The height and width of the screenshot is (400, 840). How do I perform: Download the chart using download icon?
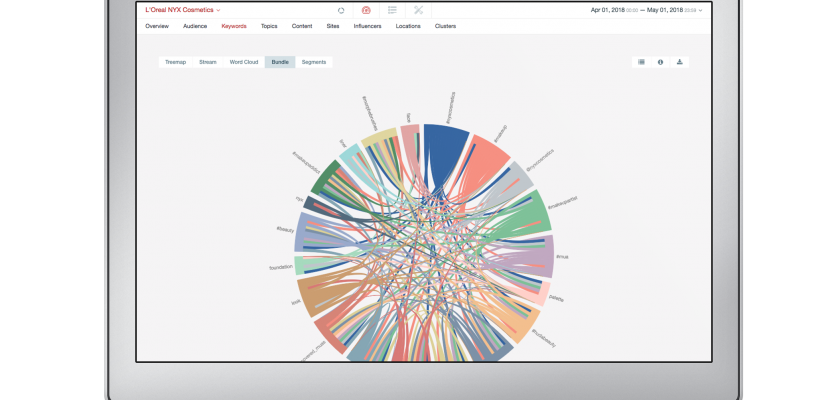[x=680, y=62]
